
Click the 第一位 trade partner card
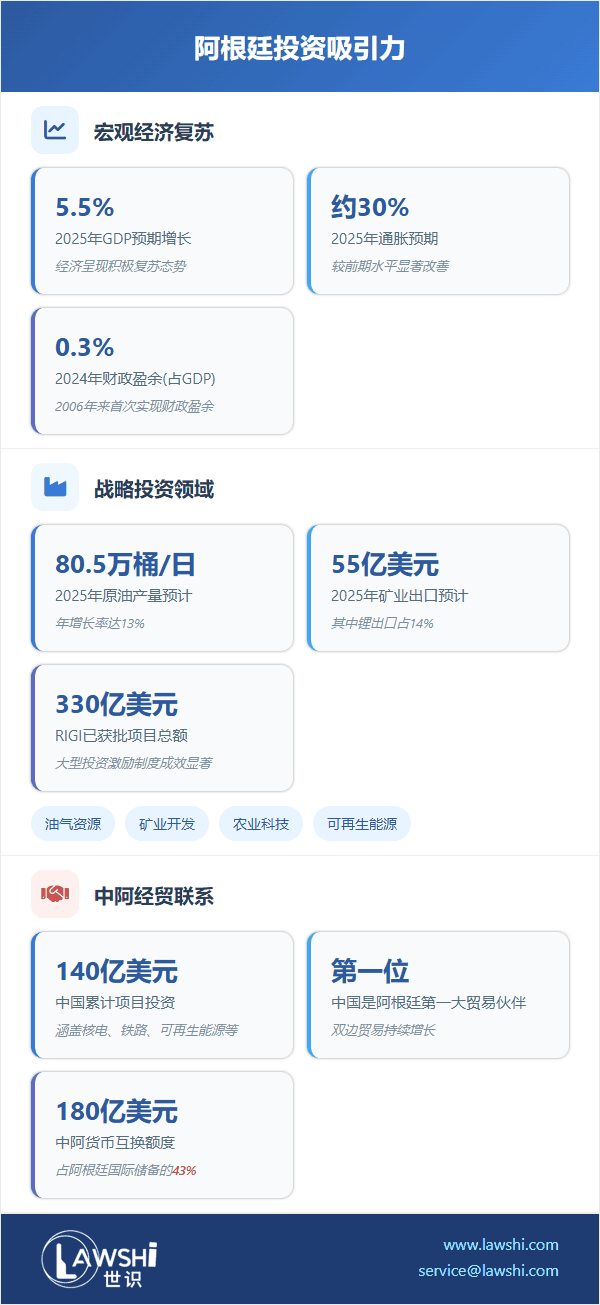click(438, 995)
